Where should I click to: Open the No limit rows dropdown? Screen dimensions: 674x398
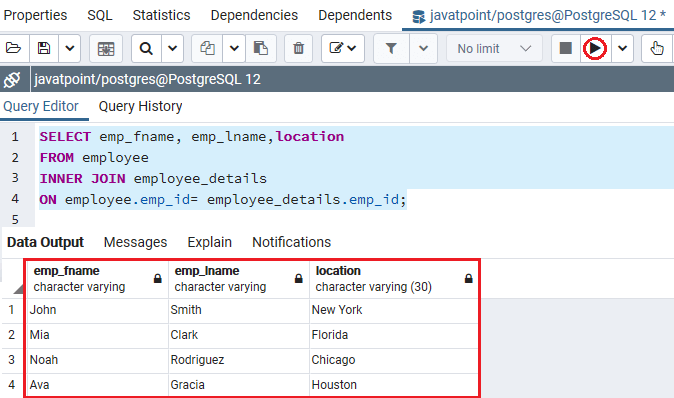click(x=494, y=49)
